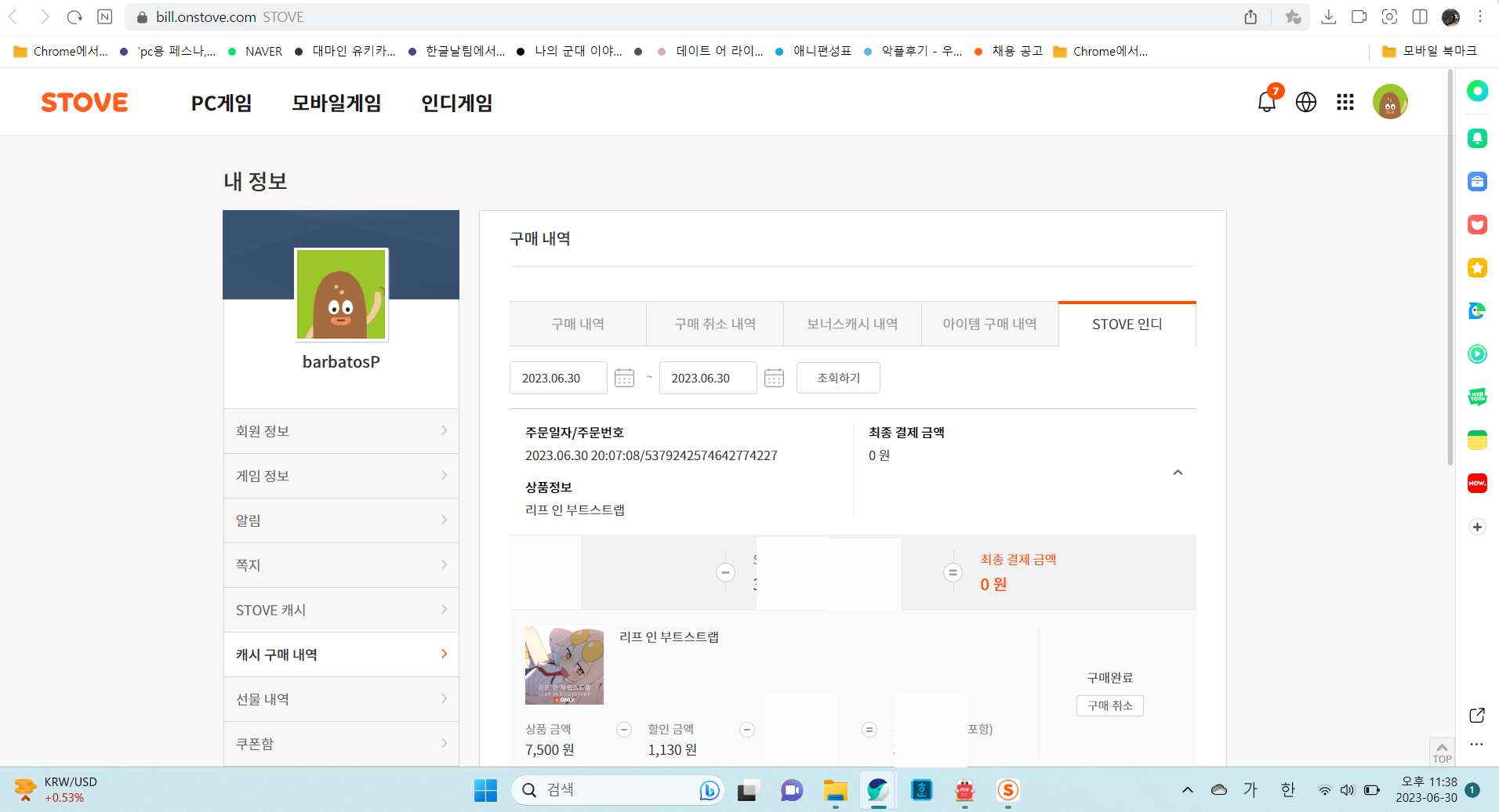This screenshot has width=1499, height=812.
Task: Open the STOVE apps grid menu
Action: point(1345,102)
